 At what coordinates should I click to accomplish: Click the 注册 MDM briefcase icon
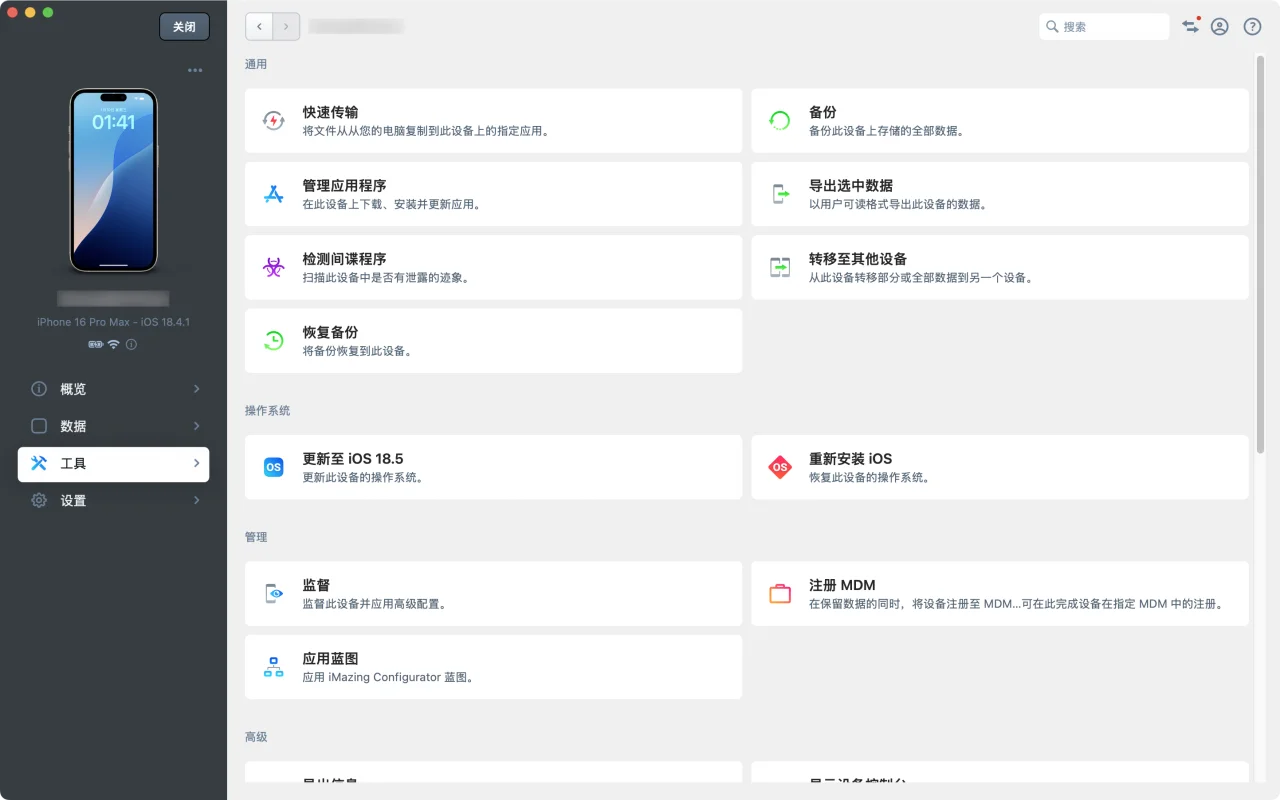pyautogui.click(x=780, y=593)
